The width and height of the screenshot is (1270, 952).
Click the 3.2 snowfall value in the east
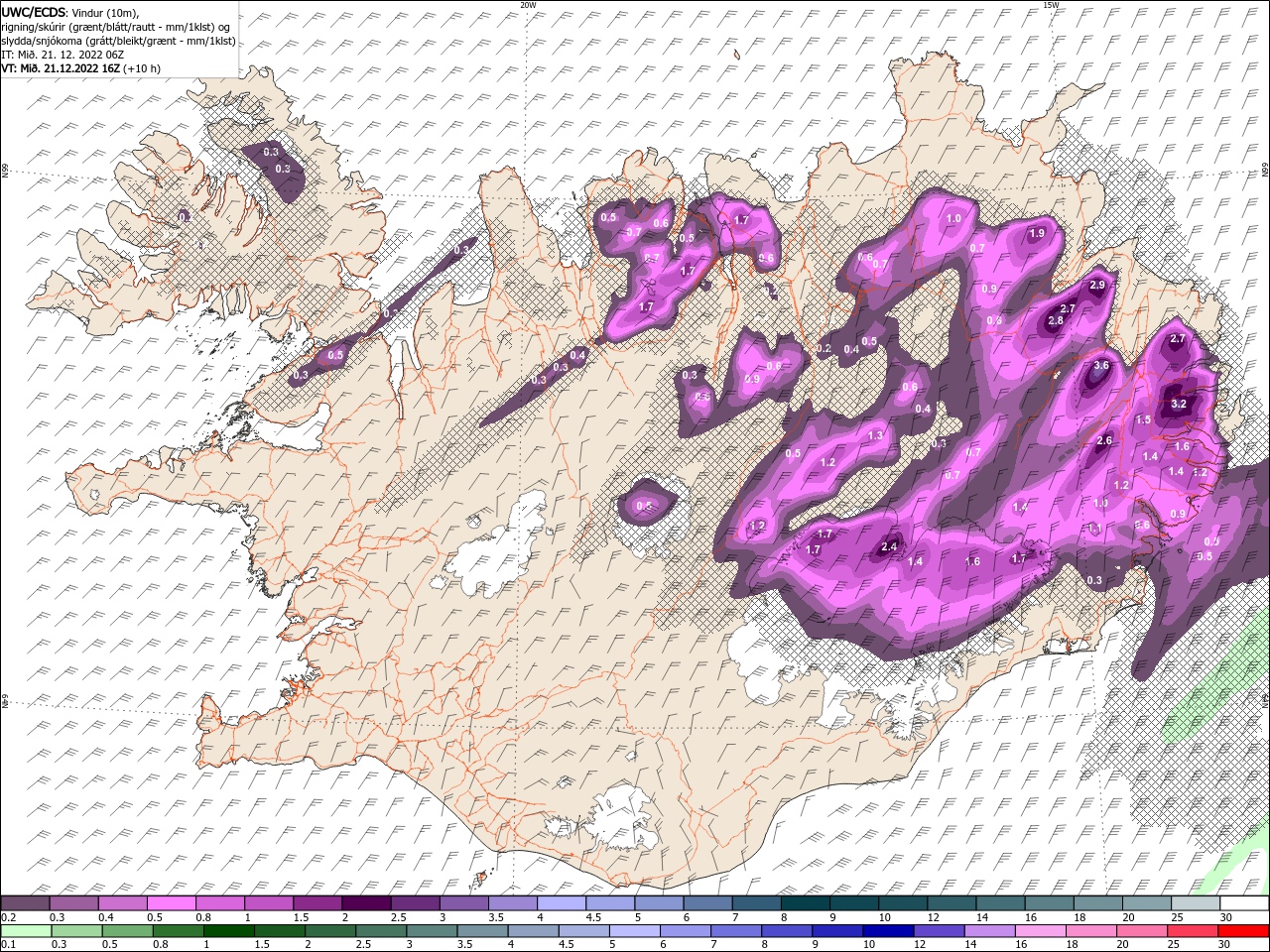1179,404
